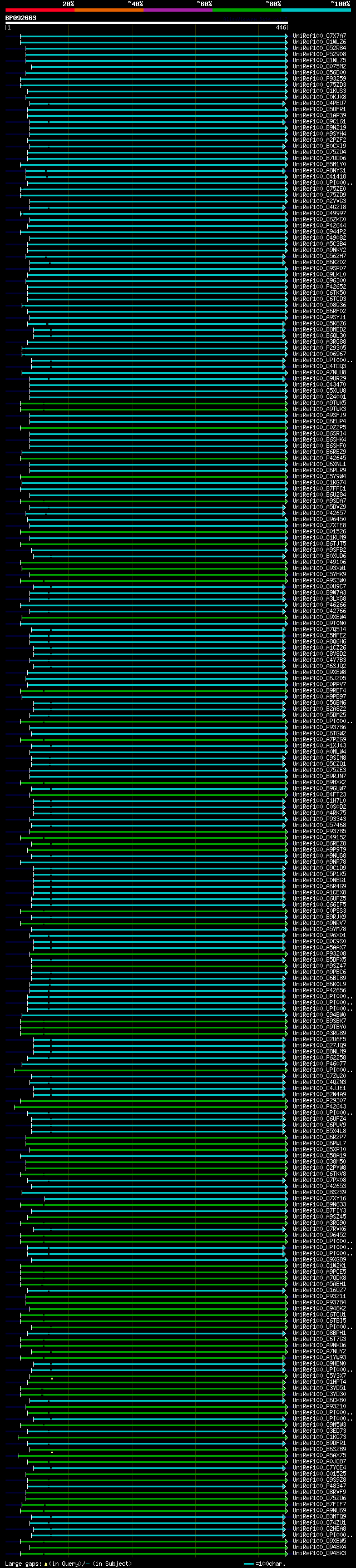This screenshot has height=1568, width=356.
Task: Select the UniRef100_Q1KUS3 label
Action: pos(319,91)
